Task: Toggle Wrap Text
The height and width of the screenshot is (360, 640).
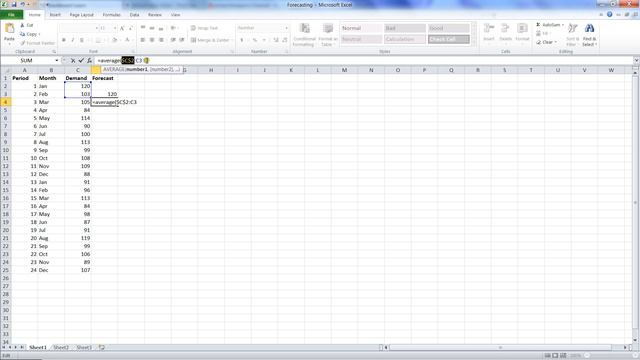Action: coord(204,28)
